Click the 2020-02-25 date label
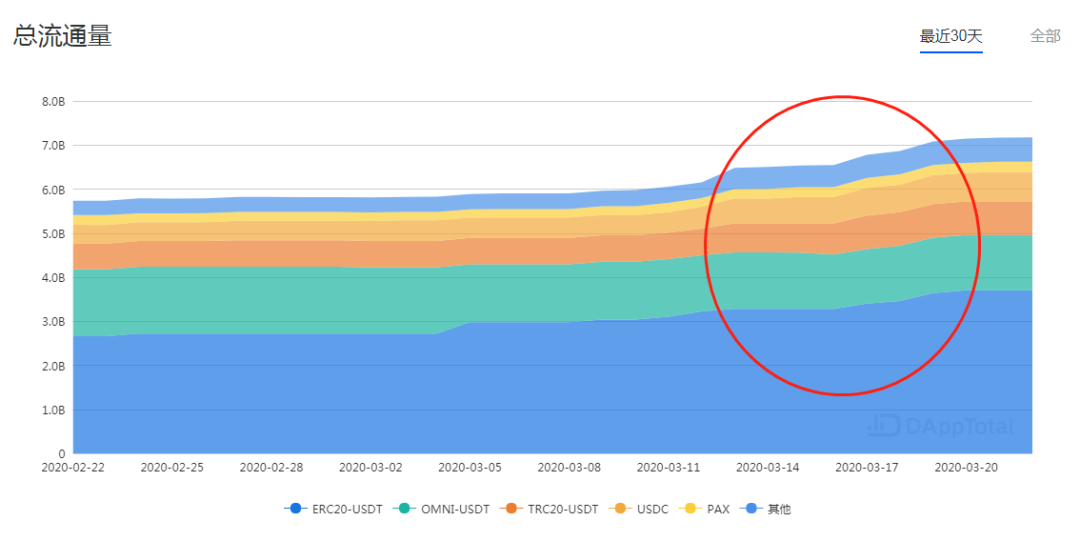The height and width of the screenshot is (541, 1080). point(172,467)
